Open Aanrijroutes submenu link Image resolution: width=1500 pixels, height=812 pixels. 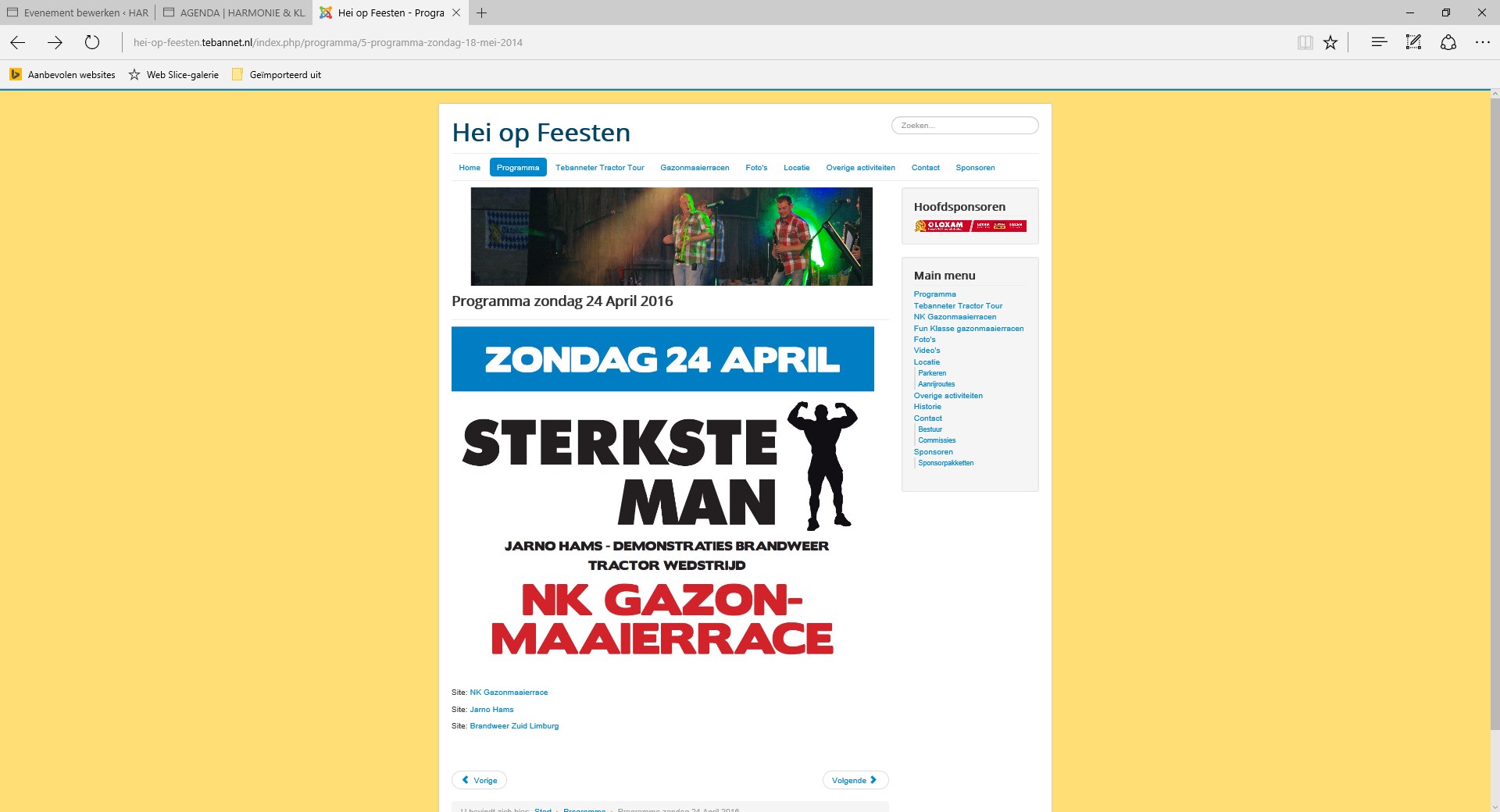click(937, 384)
